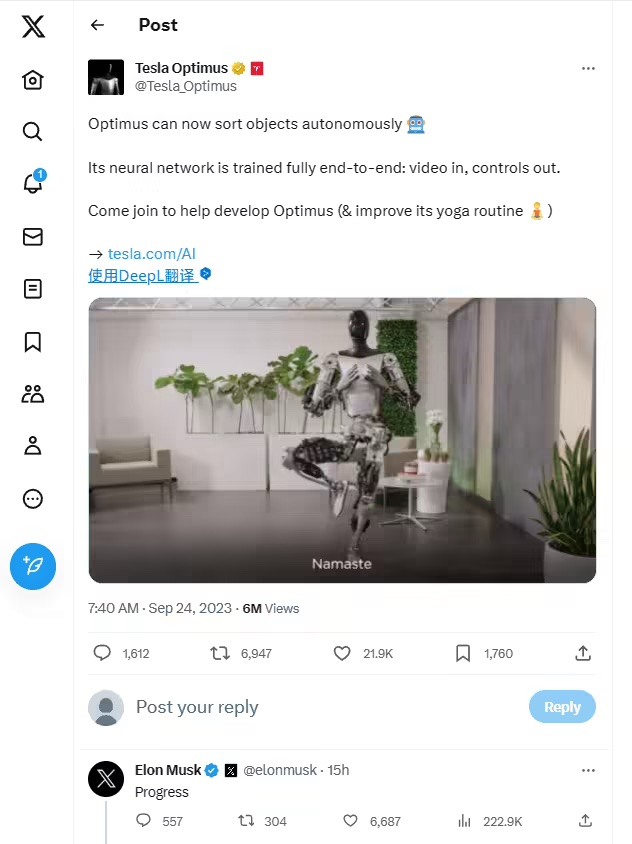The image size is (632, 844).
Task: Open Profile person icon in sidebar
Action: 33,446
